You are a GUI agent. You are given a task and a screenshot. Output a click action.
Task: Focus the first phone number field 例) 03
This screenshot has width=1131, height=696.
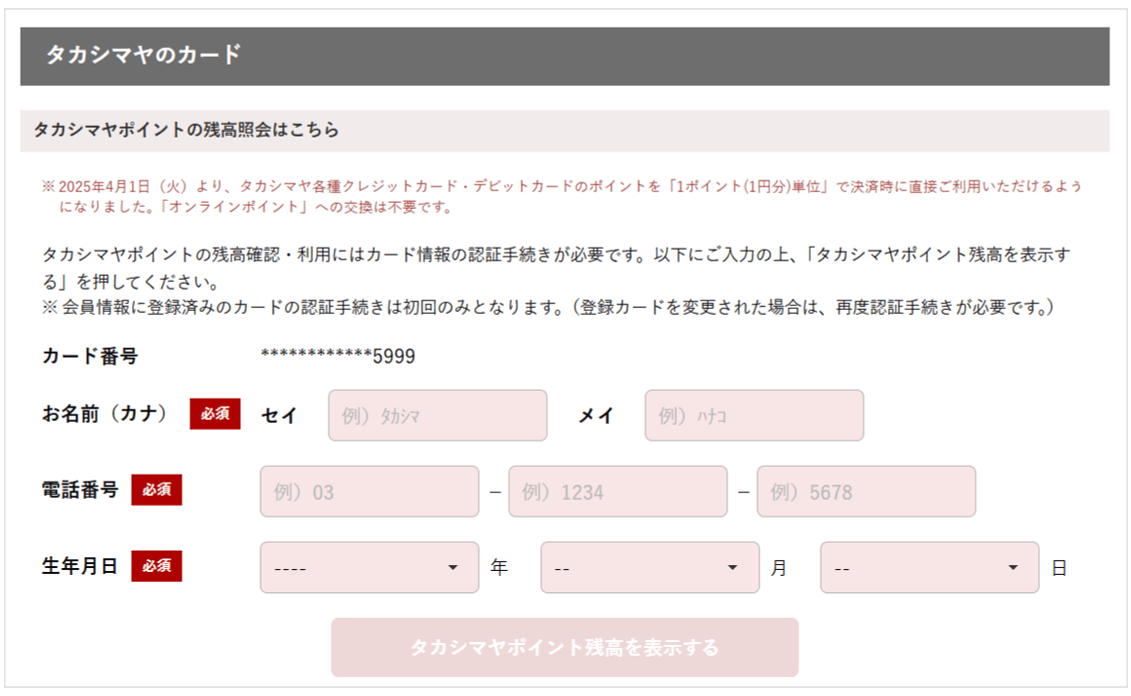point(369,491)
